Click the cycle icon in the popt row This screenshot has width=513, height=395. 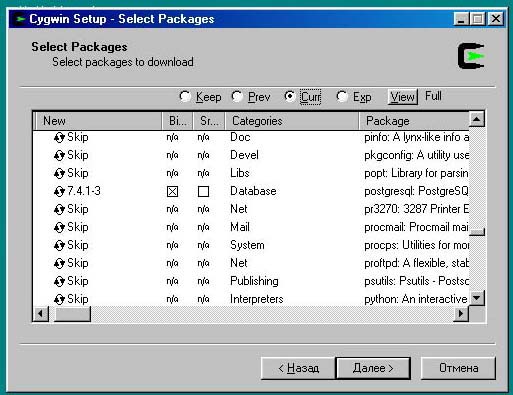pyautogui.click(x=59, y=173)
